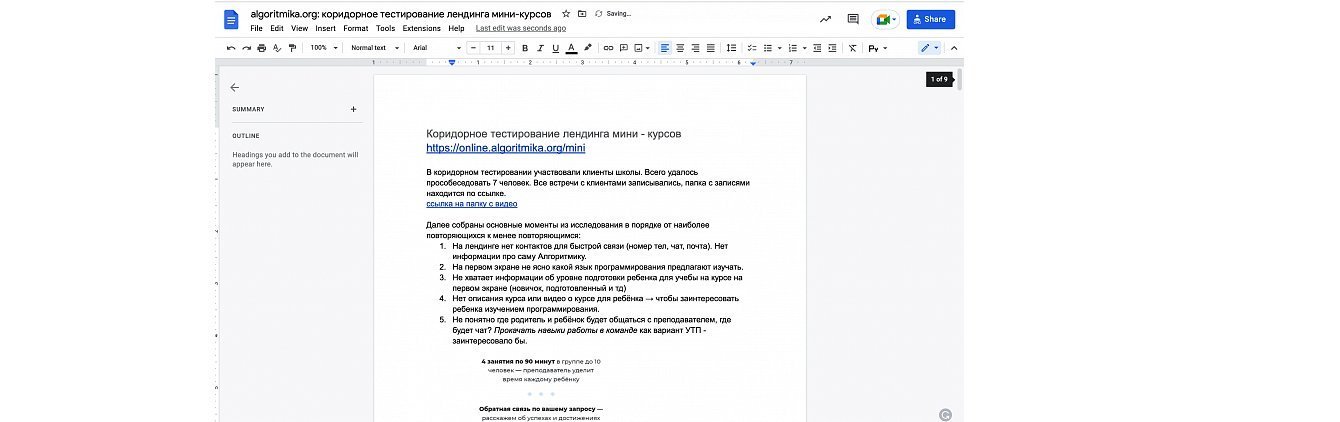Open the input tools dropdown
The width and height of the screenshot is (1340, 422).
tap(877, 48)
